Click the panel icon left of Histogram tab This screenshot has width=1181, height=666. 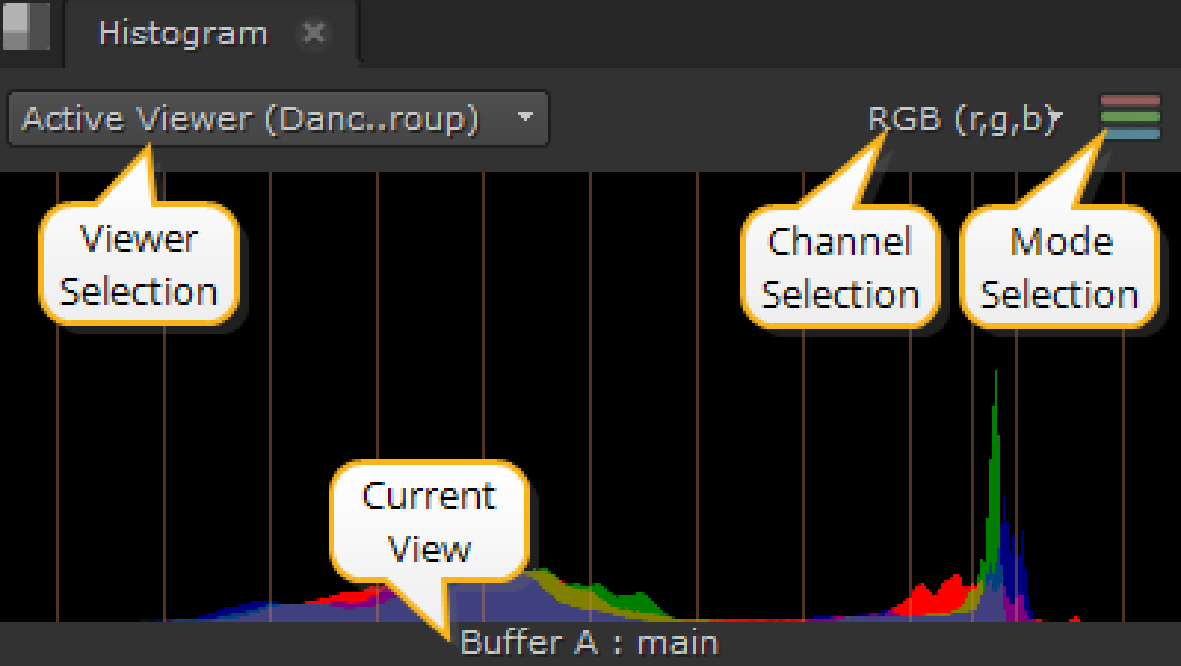click(25, 27)
